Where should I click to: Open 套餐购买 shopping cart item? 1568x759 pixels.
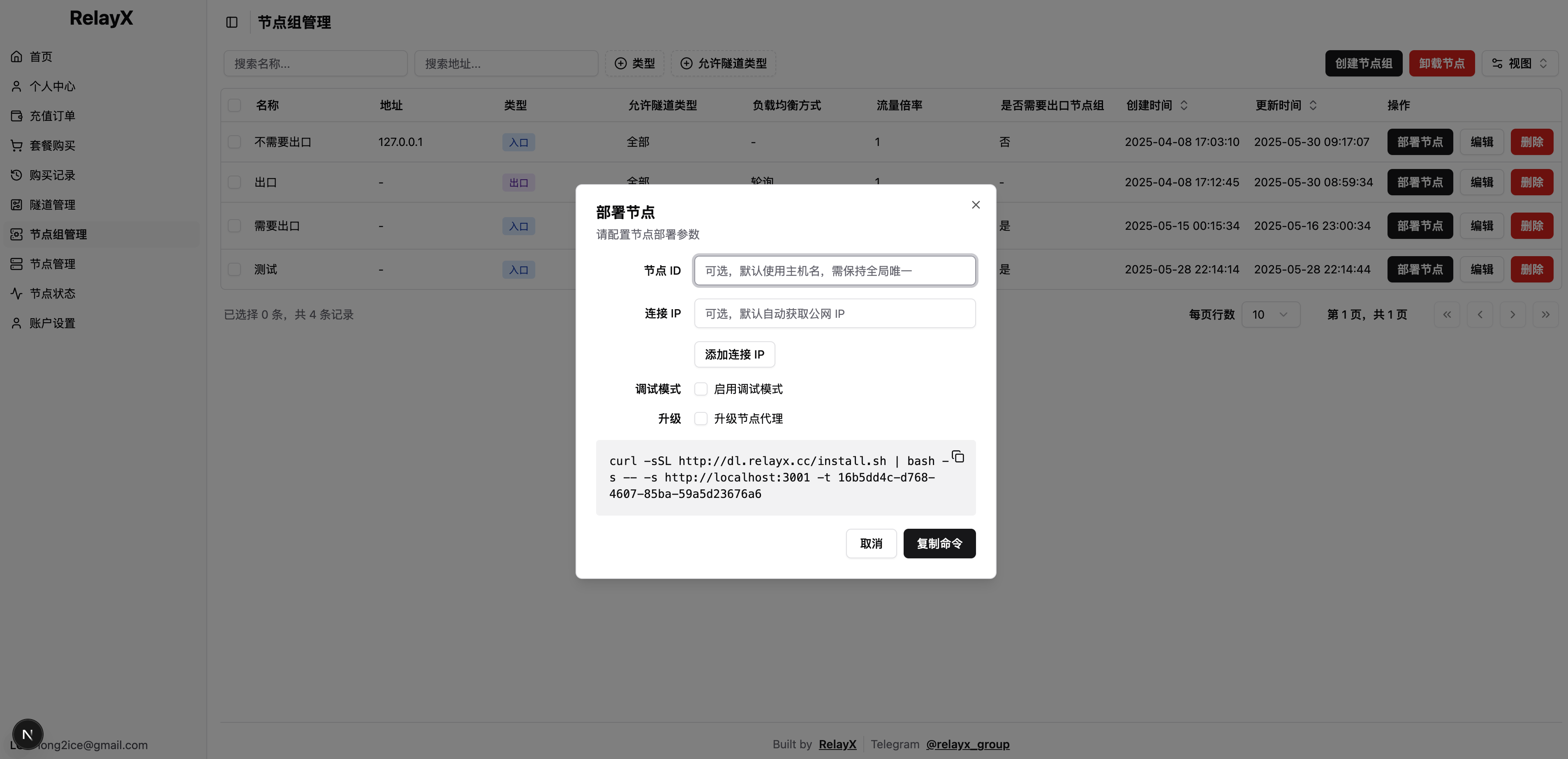coord(52,146)
